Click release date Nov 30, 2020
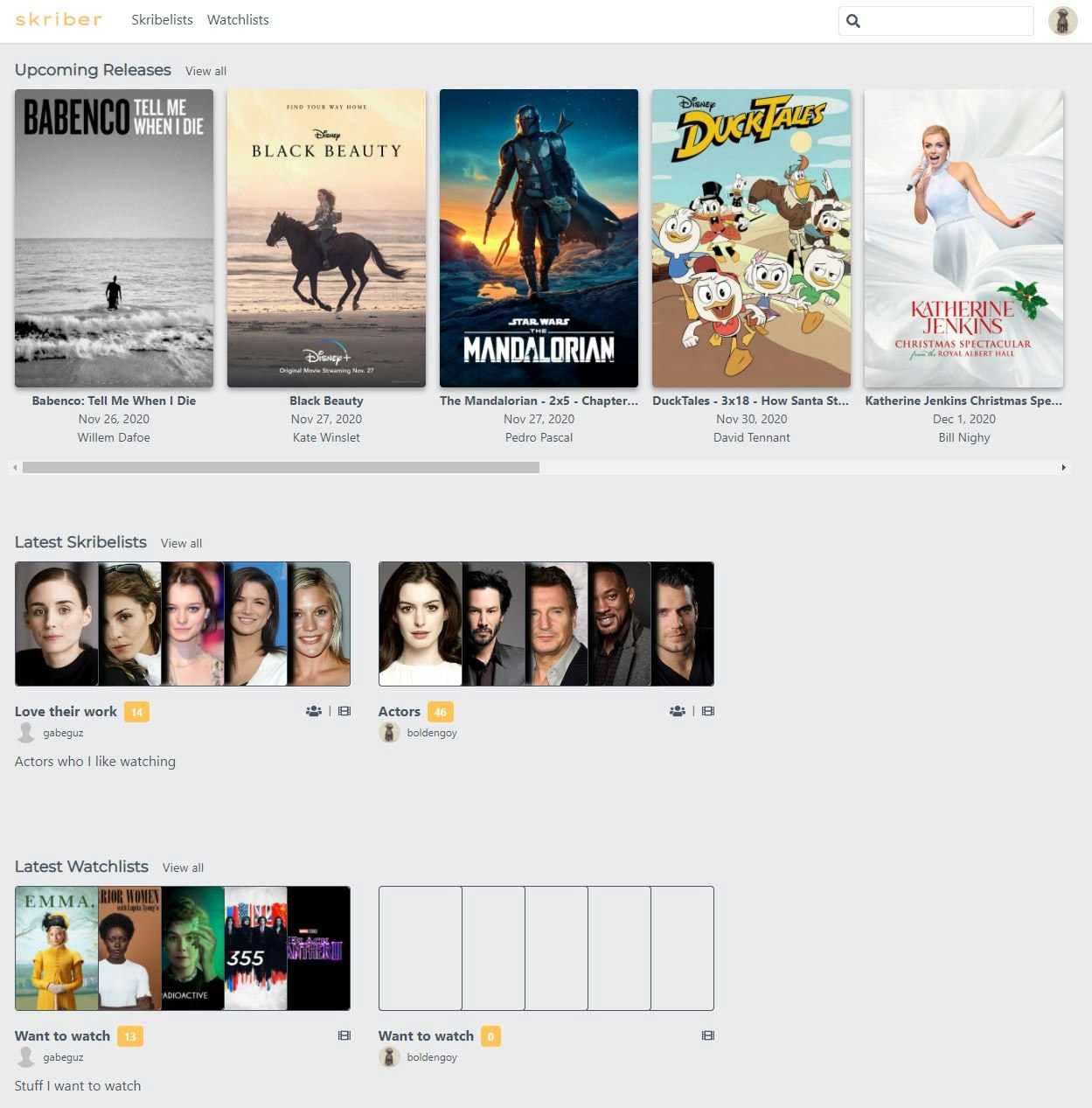 point(751,419)
